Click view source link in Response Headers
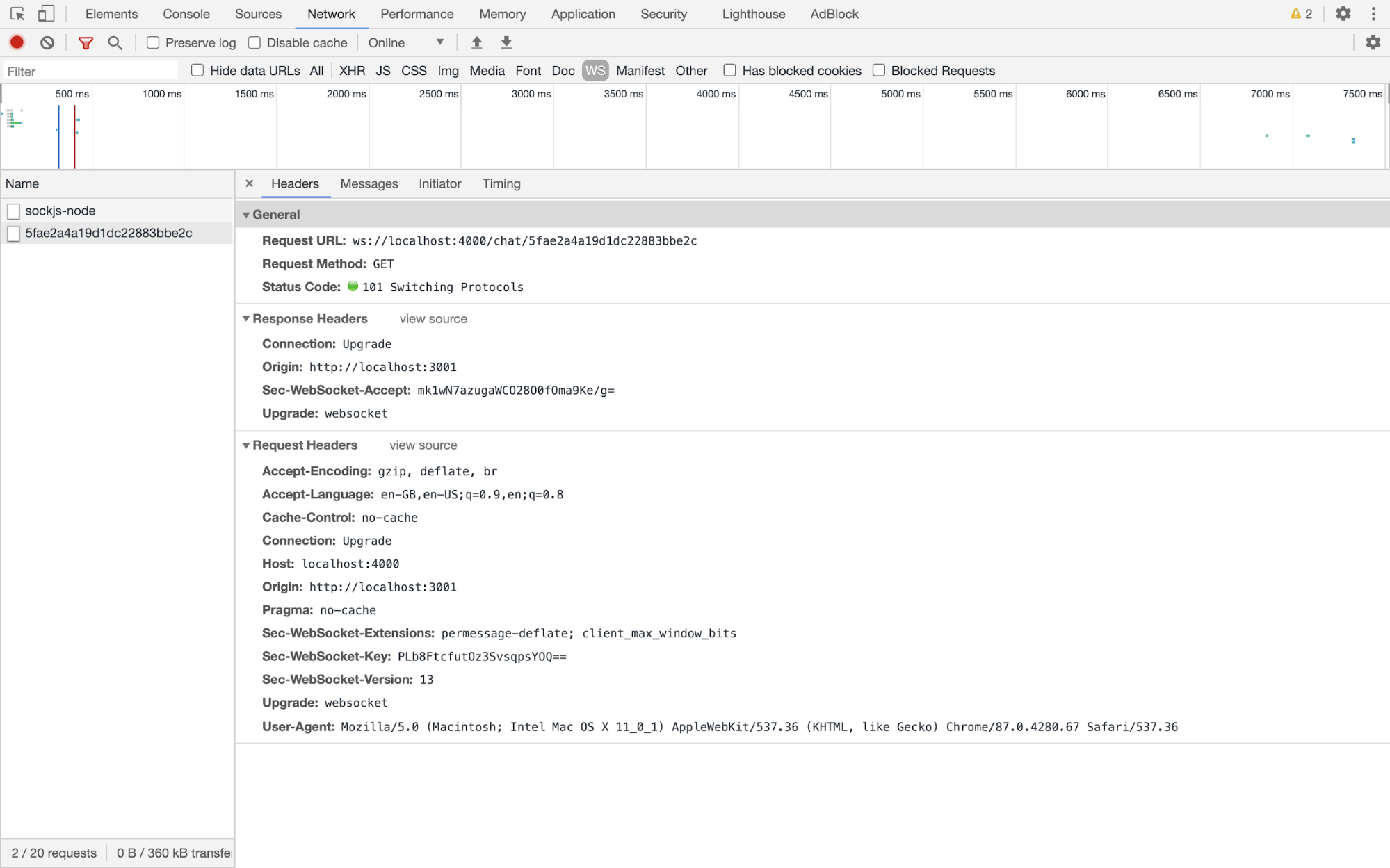 (433, 318)
